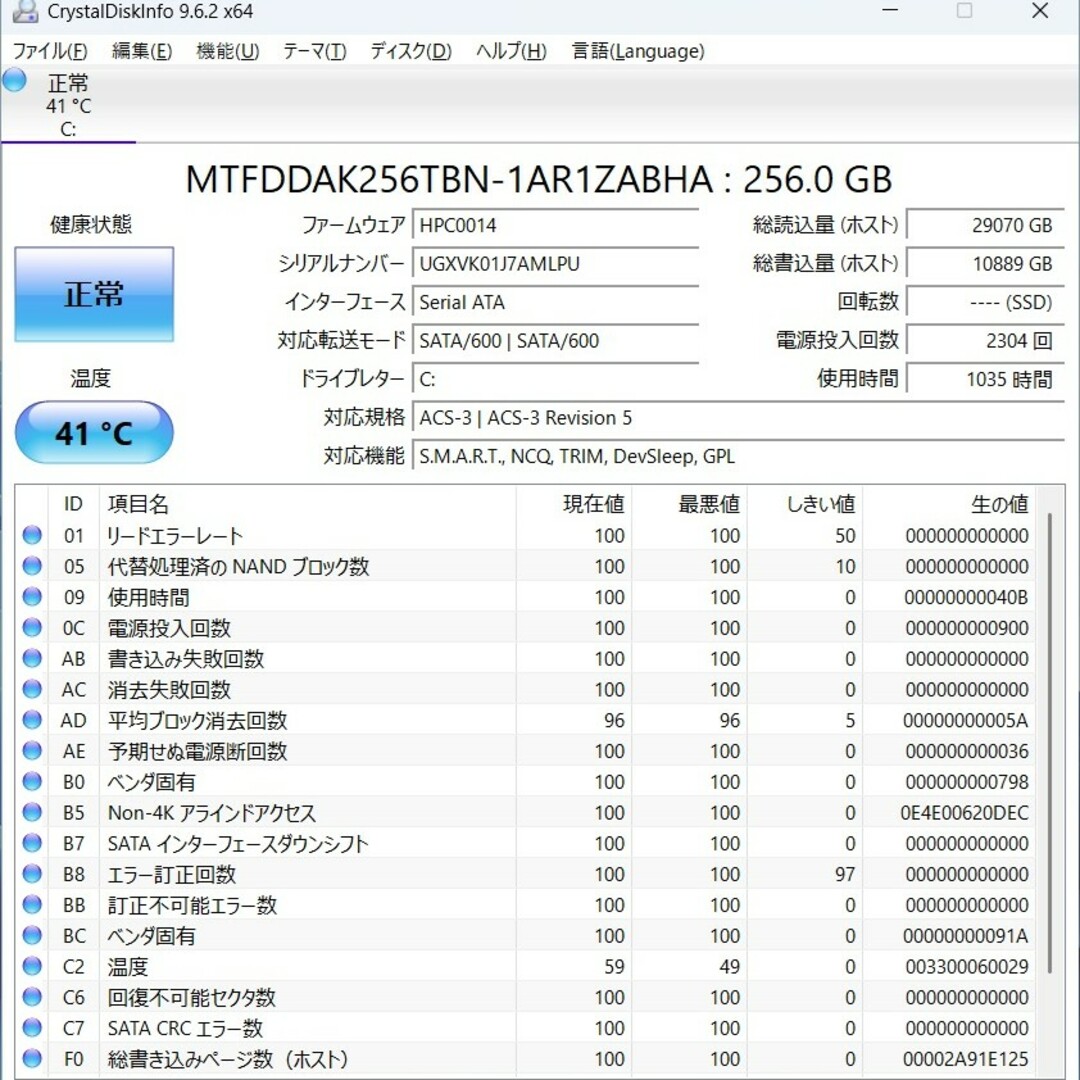This screenshot has height=1080, width=1080.
Task: Open the 編集(E) menu
Action: 142,51
